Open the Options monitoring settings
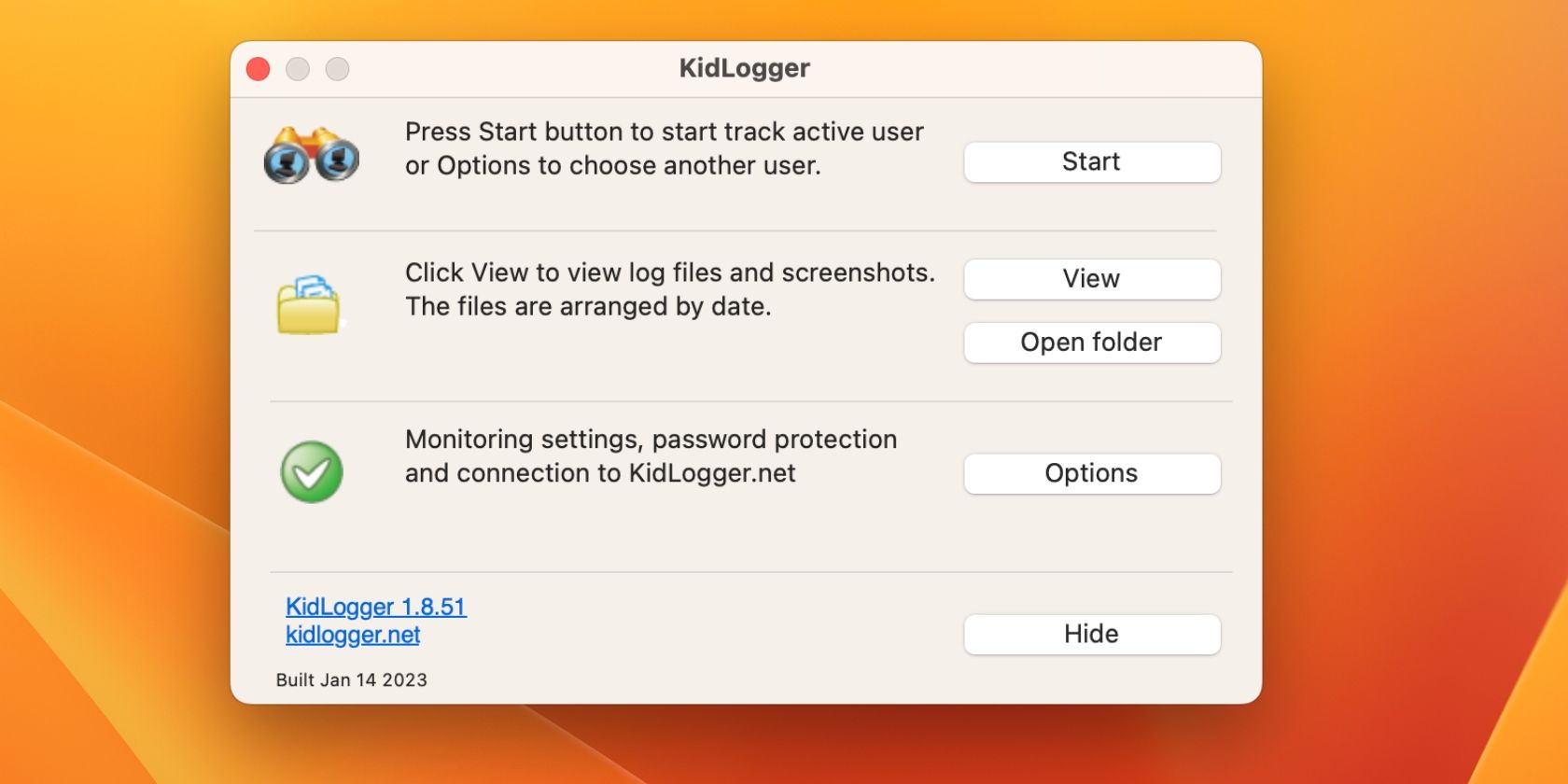Image resolution: width=1568 pixels, height=784 pixels. [1091, 473]
